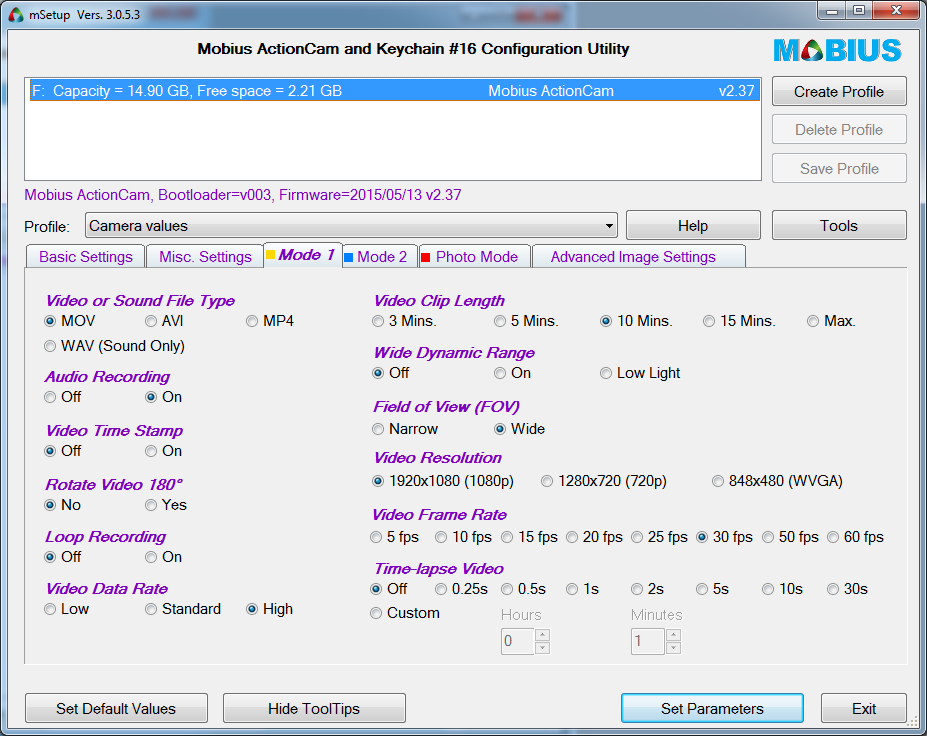Open the Misc. Settings tab
927x736 pixels.
click(205, 257)
